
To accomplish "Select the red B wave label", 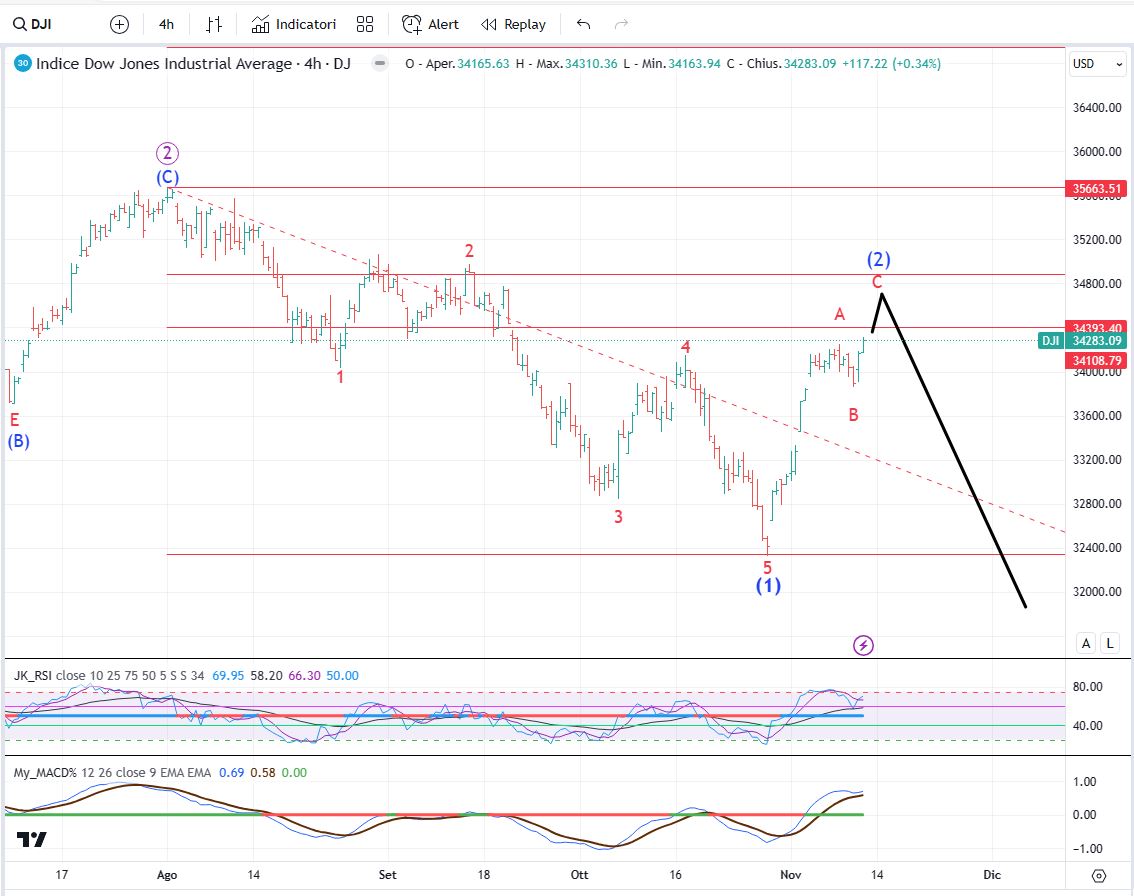I will pyautogui.click(x=853, y=415).
